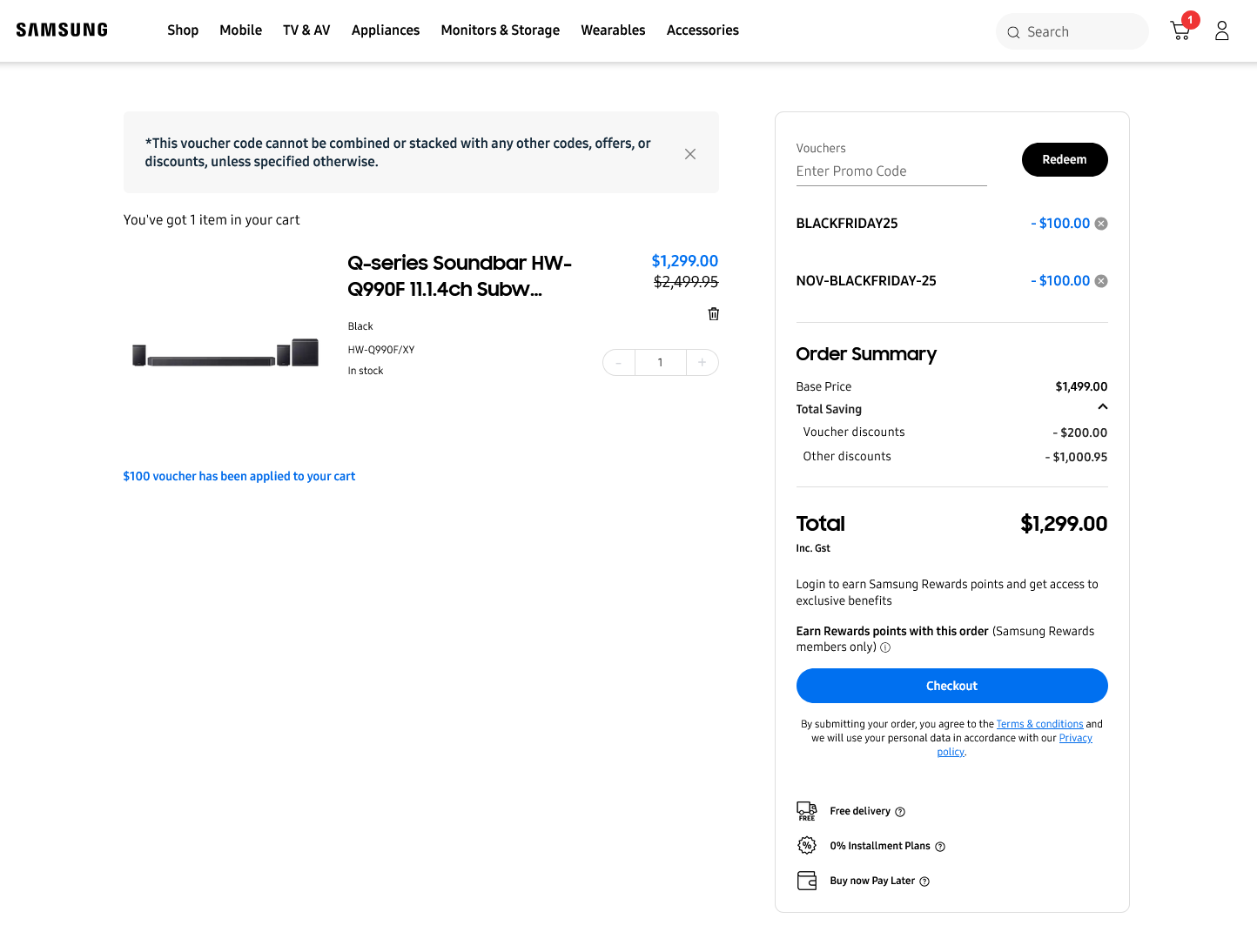Viewport: 1257px width, 952px height.
Task: Remove the NOV-BLACKFRIDAY-25 voucher
Action: (x=1101, y=281)
